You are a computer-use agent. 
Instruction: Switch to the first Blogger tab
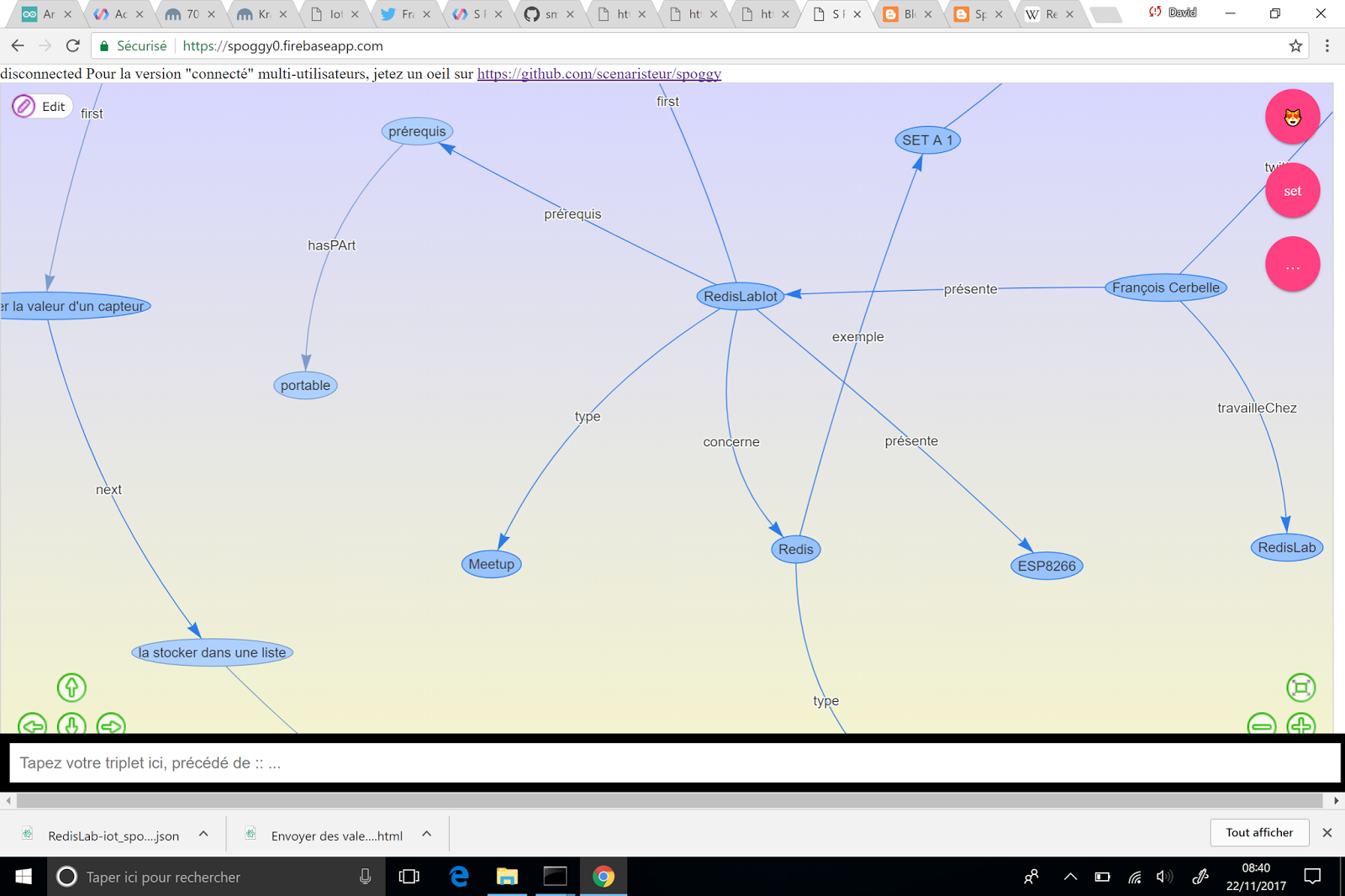click(x=908, y=14)
